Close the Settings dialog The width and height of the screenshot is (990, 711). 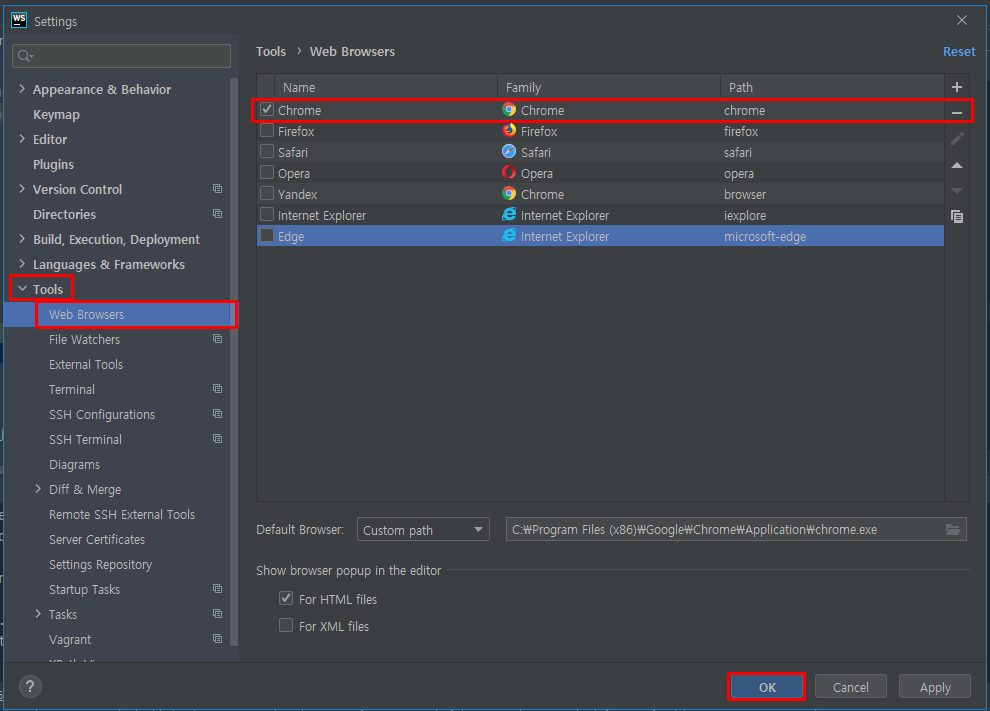pyautogui.click(x=962, y=20)
